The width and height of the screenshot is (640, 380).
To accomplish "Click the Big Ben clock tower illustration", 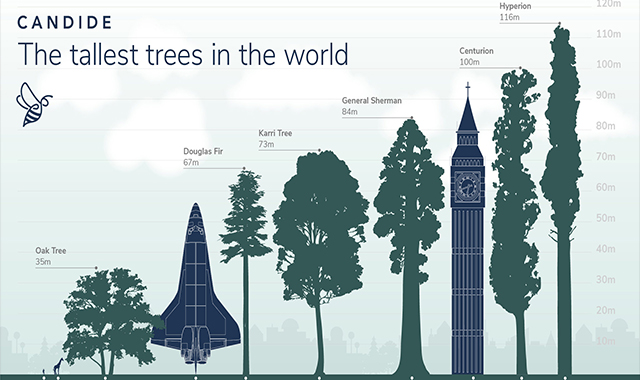I will (468, 229).
